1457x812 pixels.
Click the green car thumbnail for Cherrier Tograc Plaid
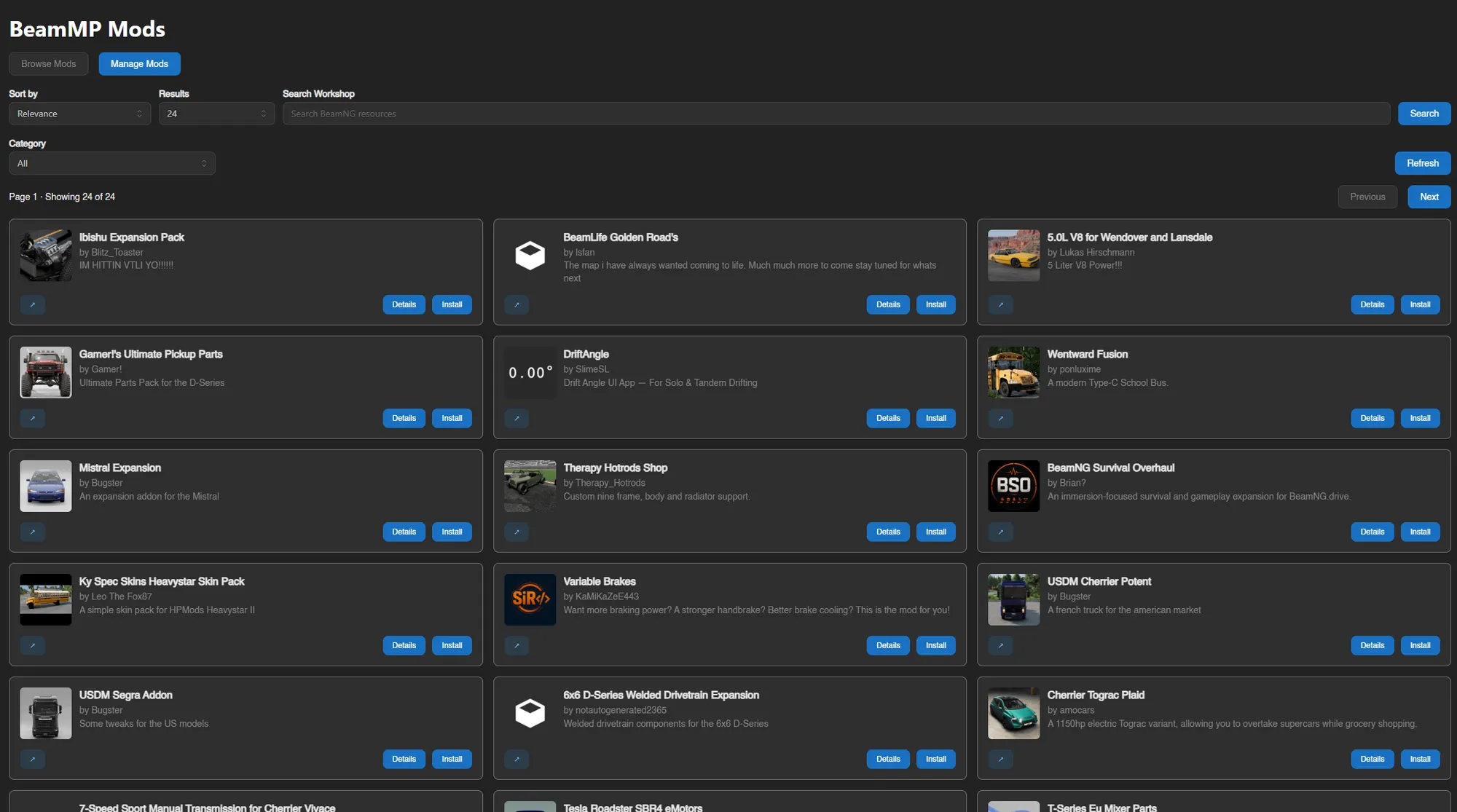click(1013, 713)
